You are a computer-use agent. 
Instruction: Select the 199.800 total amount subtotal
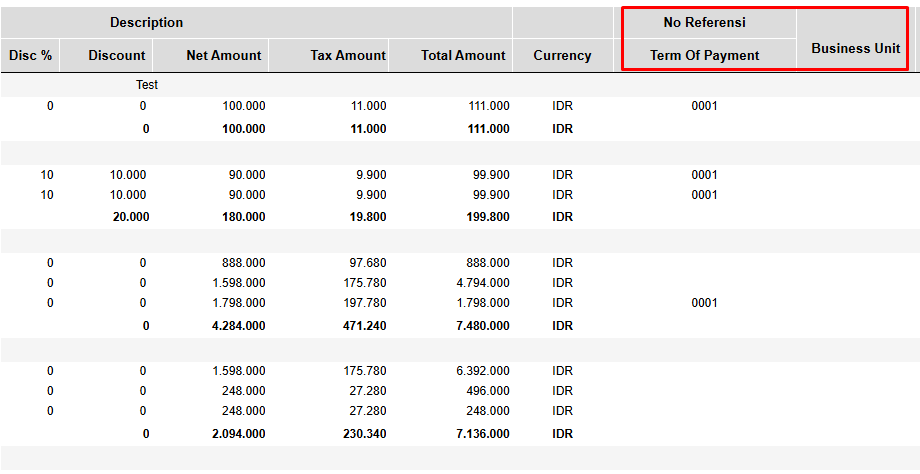(487, 217)
